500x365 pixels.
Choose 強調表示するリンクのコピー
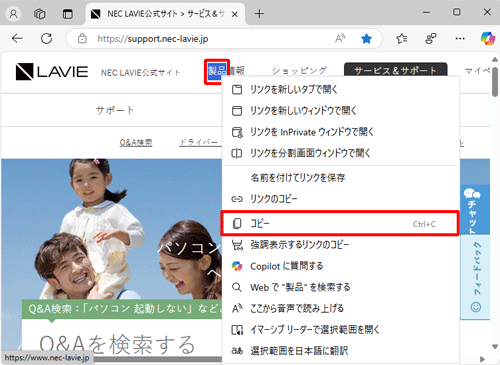[341, 245]
